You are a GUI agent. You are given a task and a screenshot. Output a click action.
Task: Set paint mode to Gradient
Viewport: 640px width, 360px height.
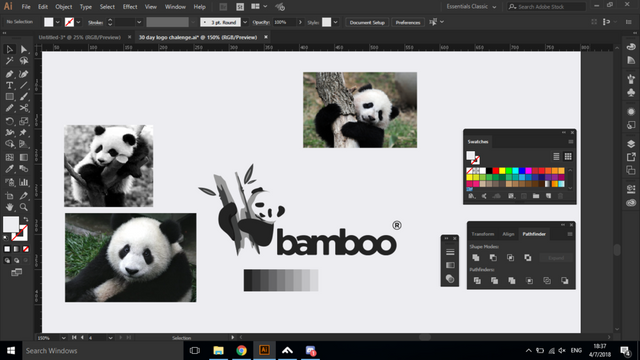point(16,249)
